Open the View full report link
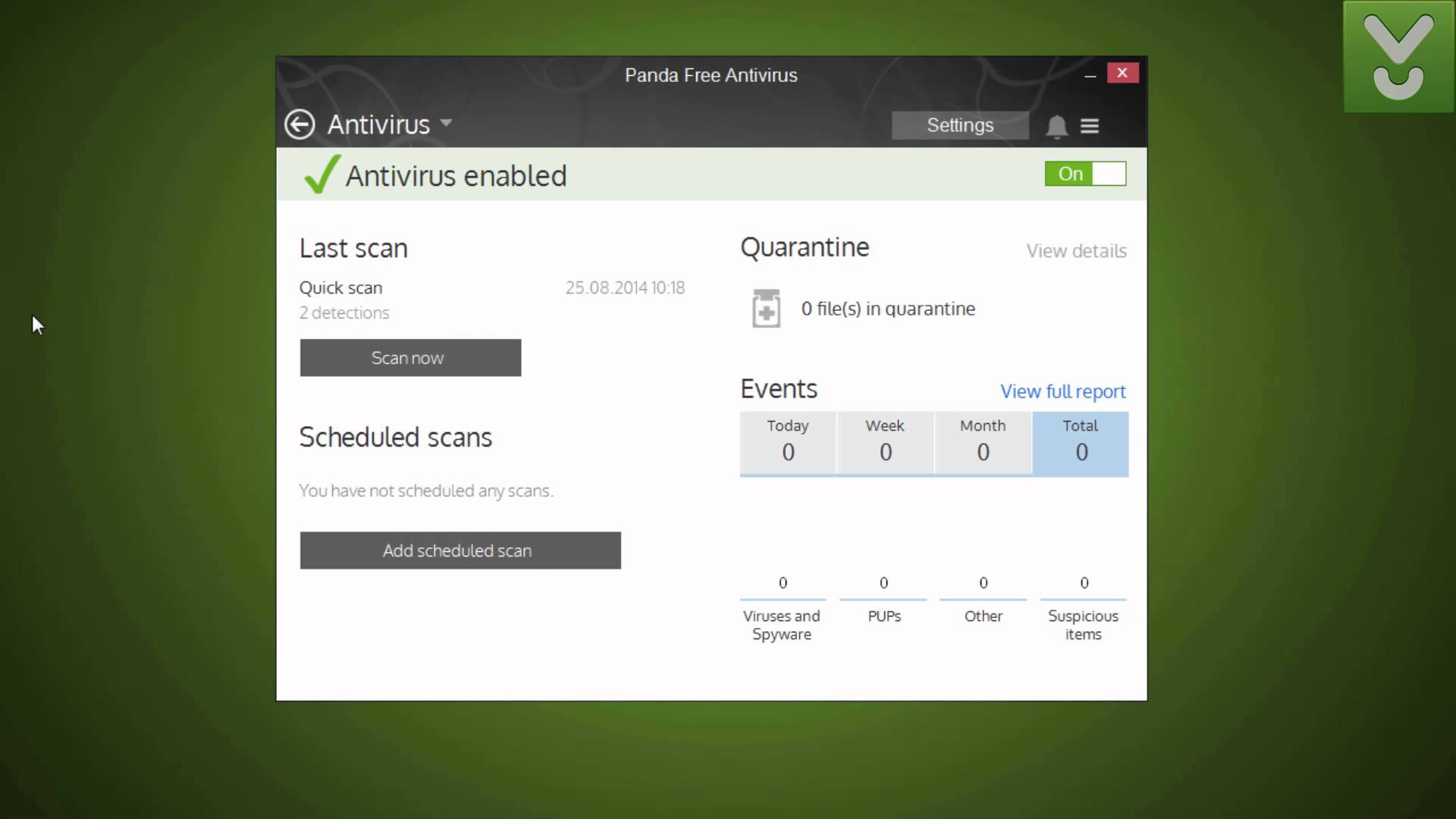The image size is (1456, 819). click(1062, 391)
